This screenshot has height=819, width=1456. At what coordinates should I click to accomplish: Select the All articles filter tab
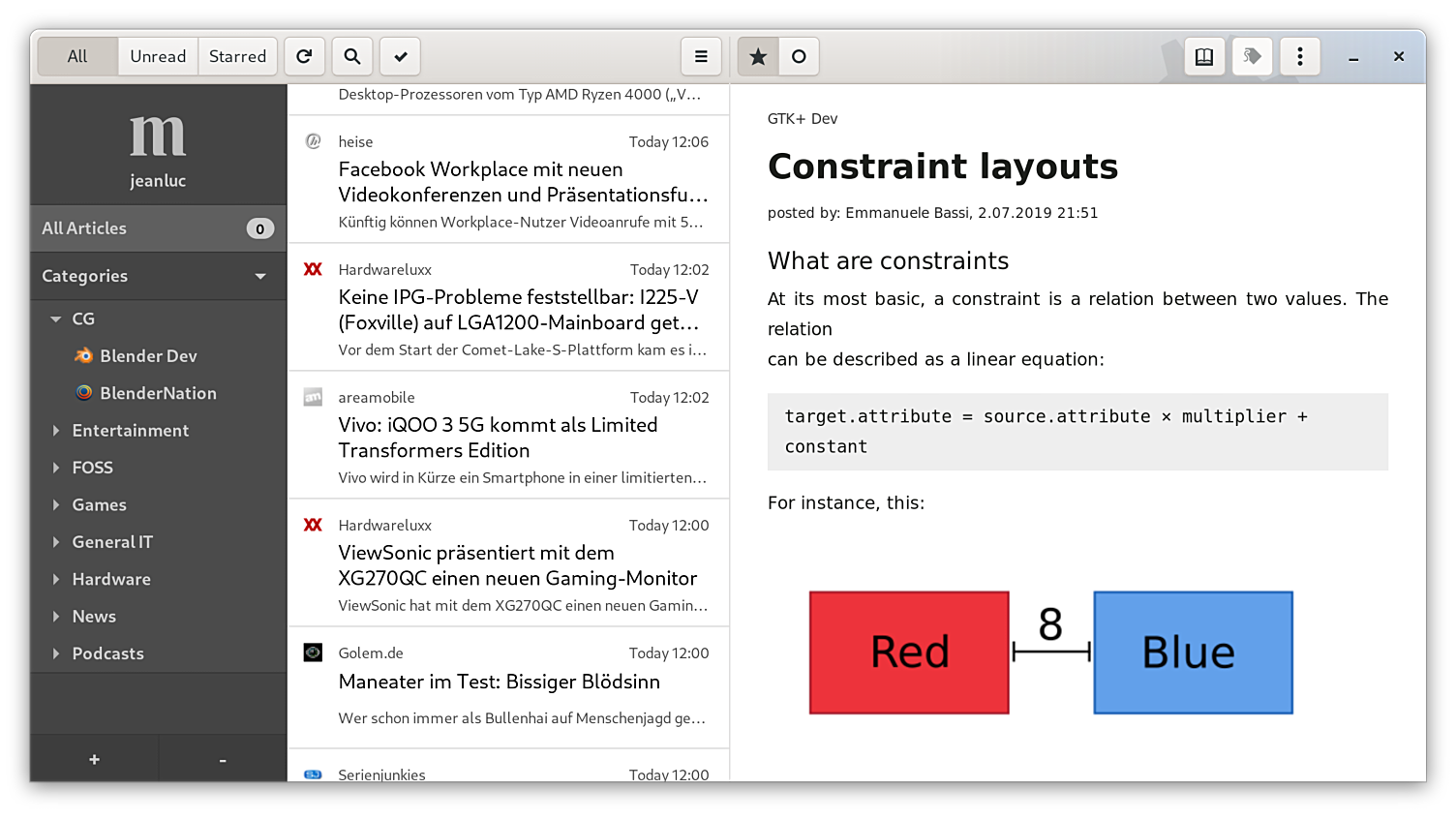coord(77,56)
